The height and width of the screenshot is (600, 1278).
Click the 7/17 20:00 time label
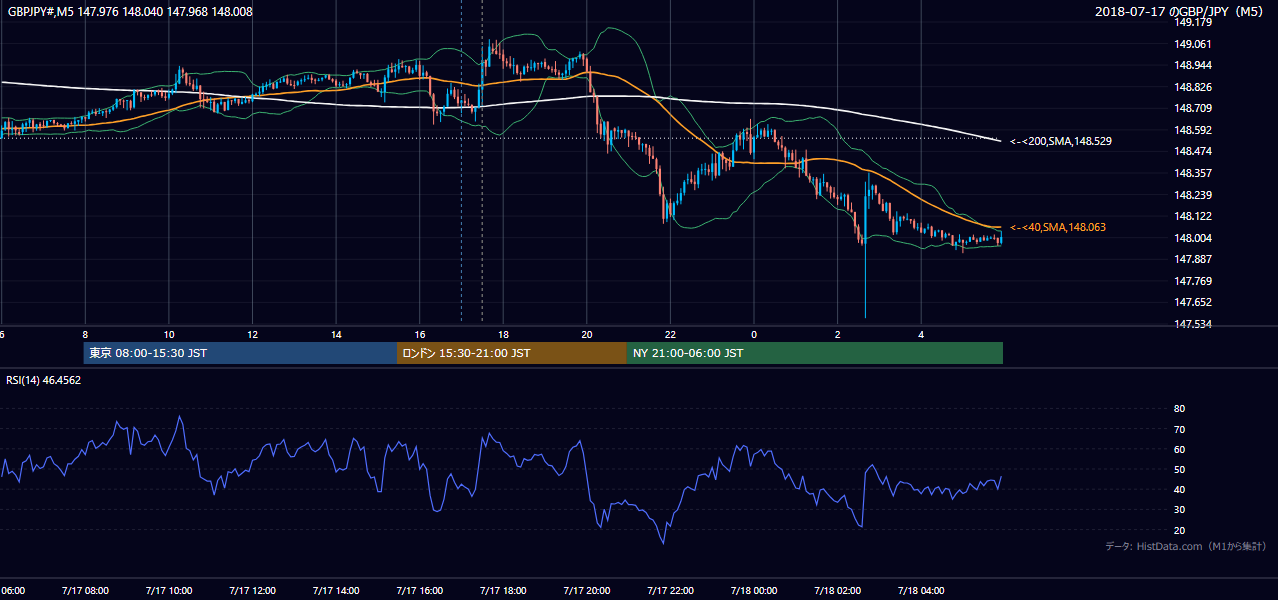pyautogui.click(x=586, y=591)
